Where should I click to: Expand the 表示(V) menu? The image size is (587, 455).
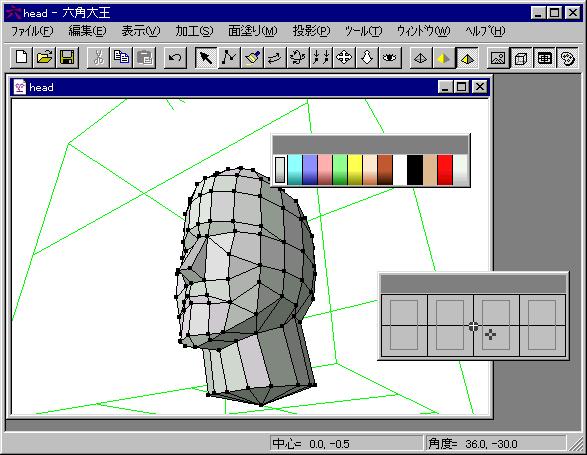(141, 31)
